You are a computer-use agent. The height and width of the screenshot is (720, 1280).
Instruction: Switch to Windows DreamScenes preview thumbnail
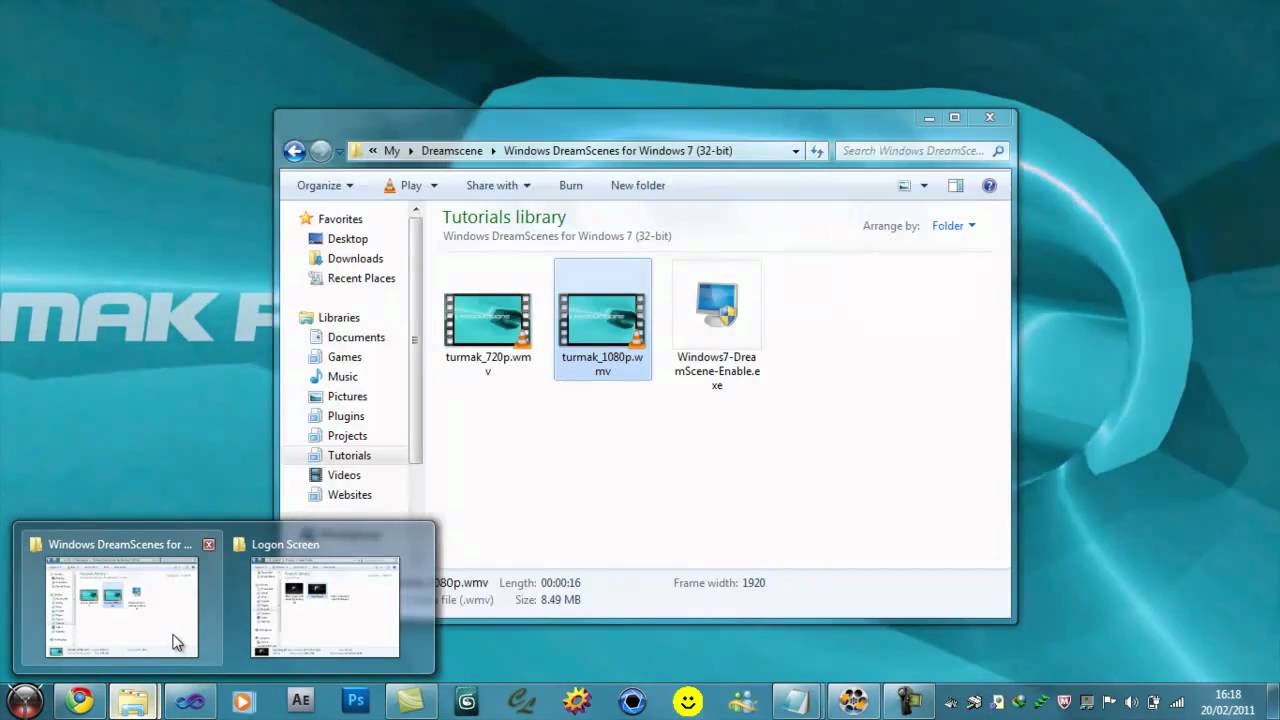pyautogui.click(x=122, y=607)
